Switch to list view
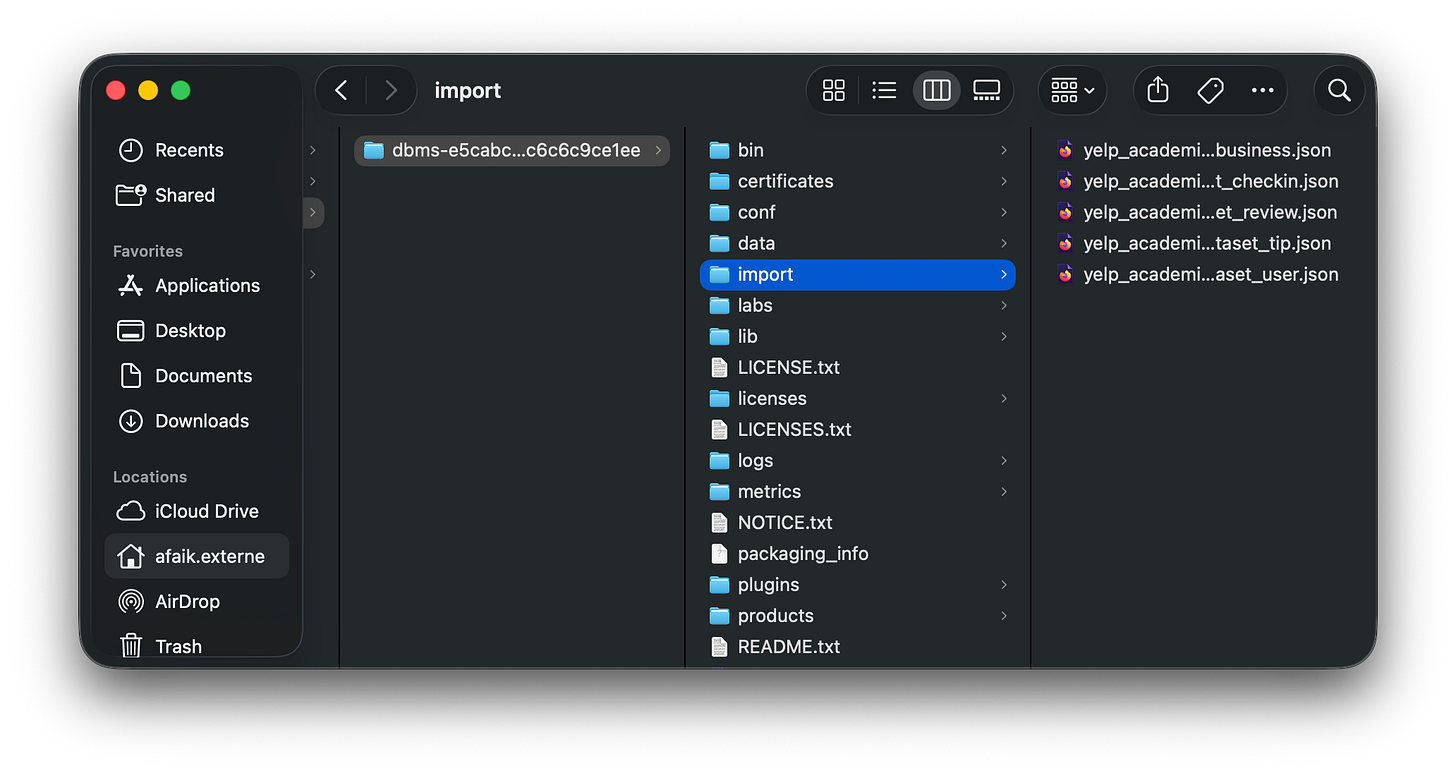1456x773 pixels. [884, 90]
